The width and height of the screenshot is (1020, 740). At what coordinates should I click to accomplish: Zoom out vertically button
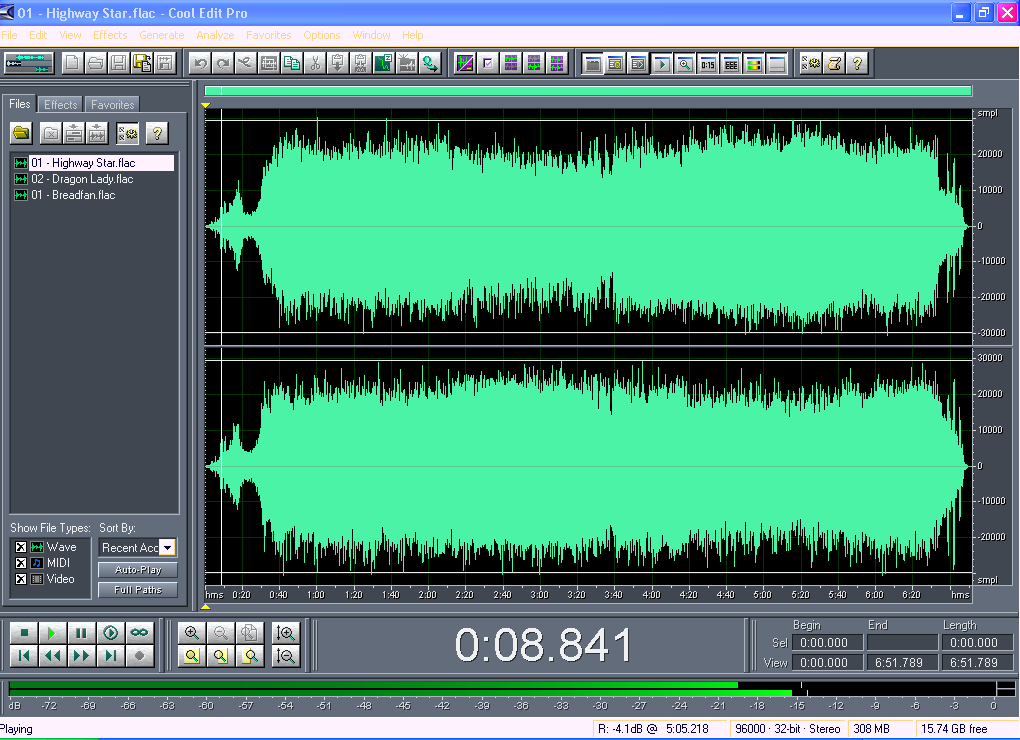tap(286, 655)
